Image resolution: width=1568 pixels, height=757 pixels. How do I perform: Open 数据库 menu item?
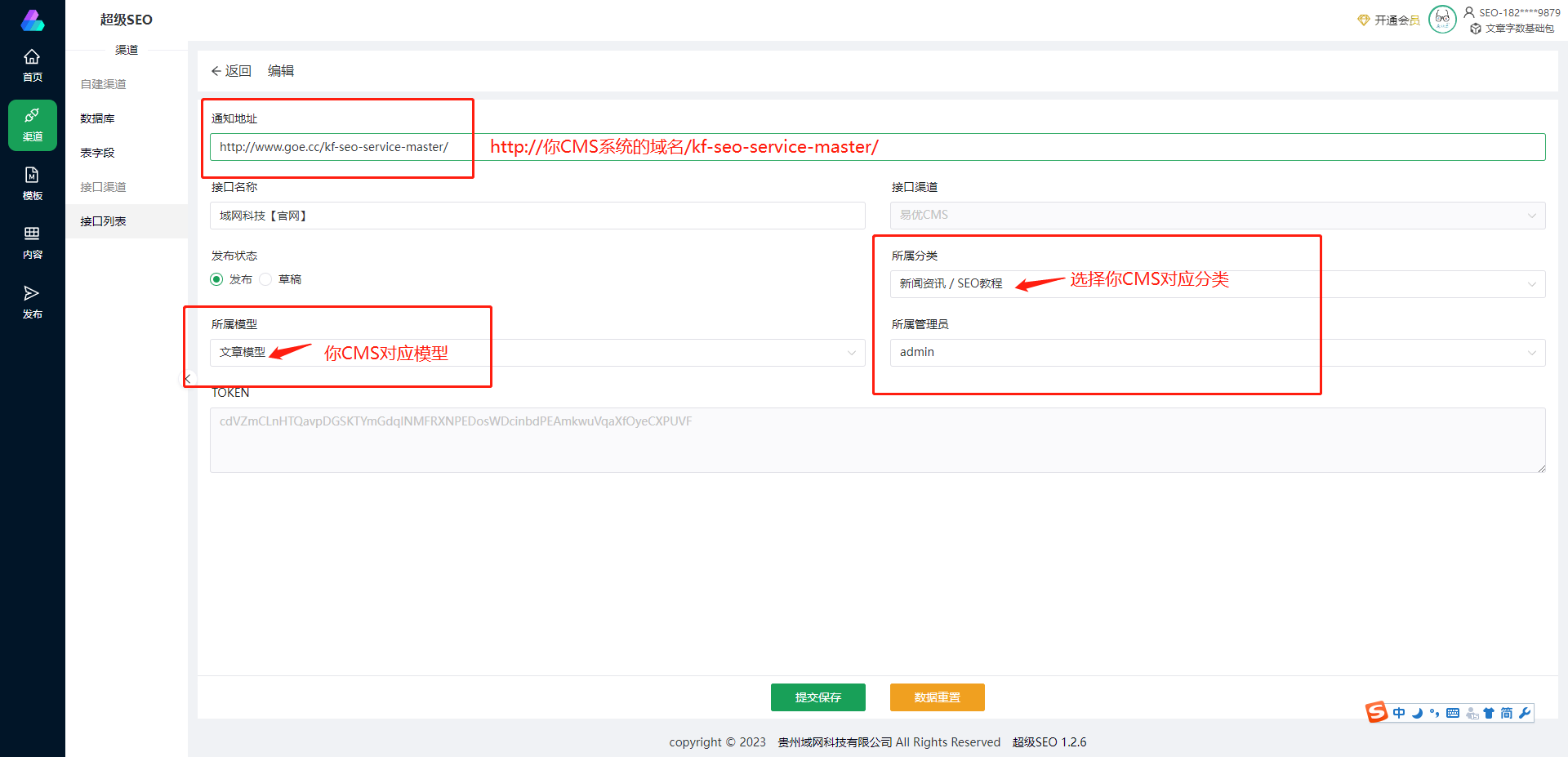coord(97,118)
